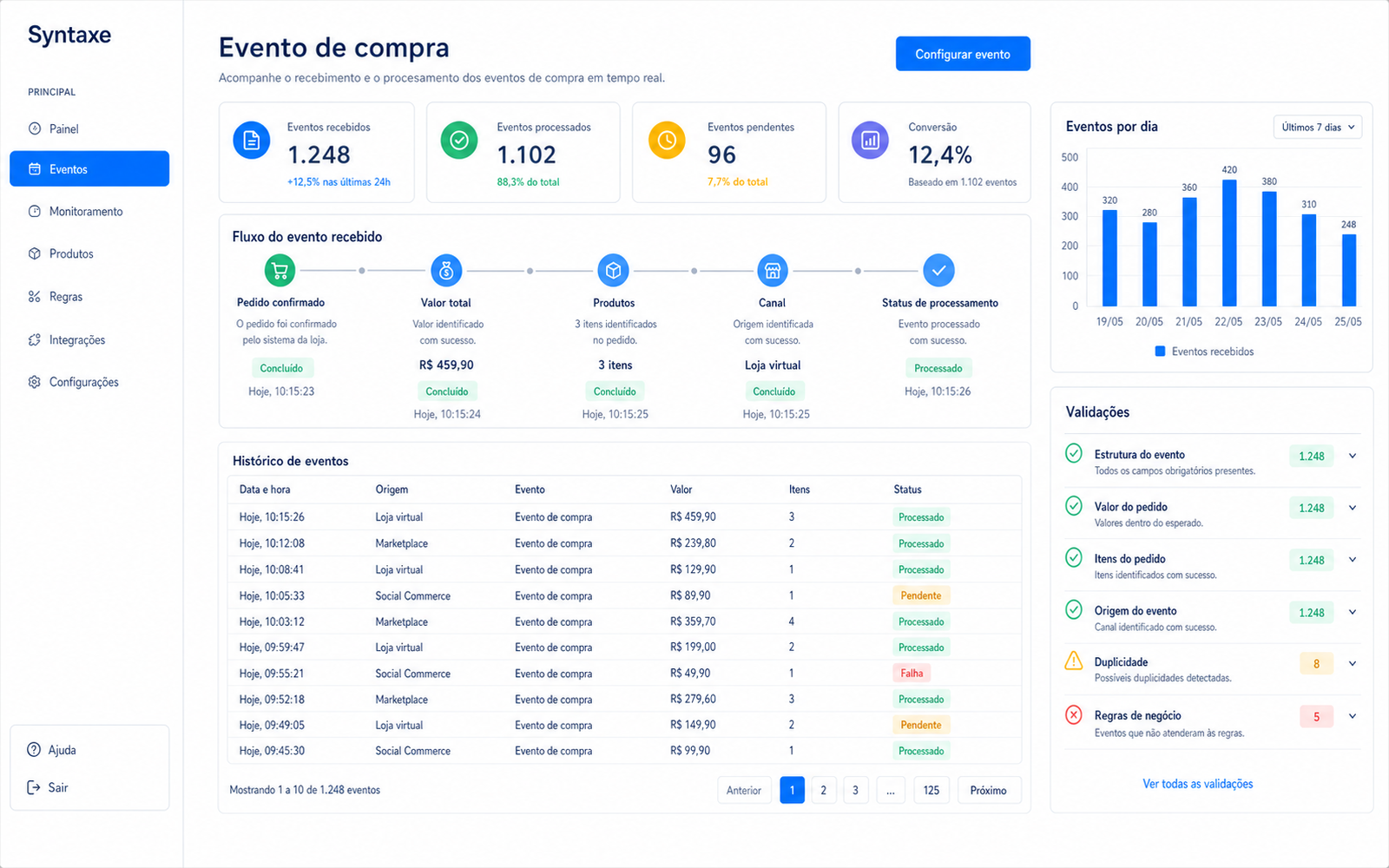Screen dimensions: 1389x868
Task: Click the Status de processamento checkmark icon
Action: (x=938, y=271)
